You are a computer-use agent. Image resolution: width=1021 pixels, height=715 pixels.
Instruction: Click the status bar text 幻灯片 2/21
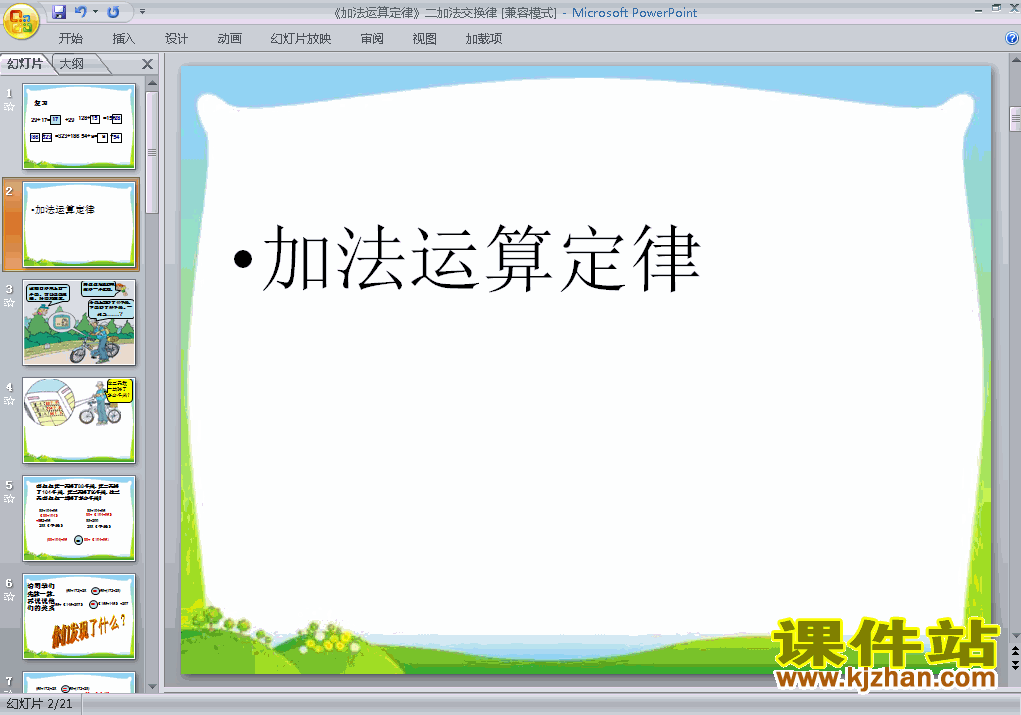tap(40, 704)
